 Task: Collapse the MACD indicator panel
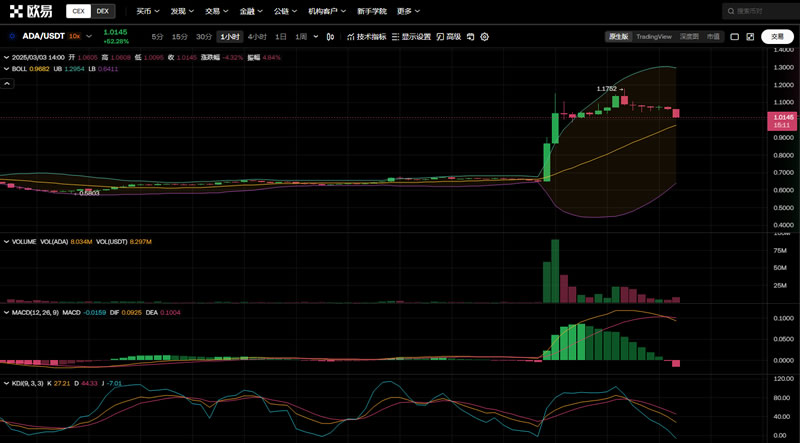(5, 313)
